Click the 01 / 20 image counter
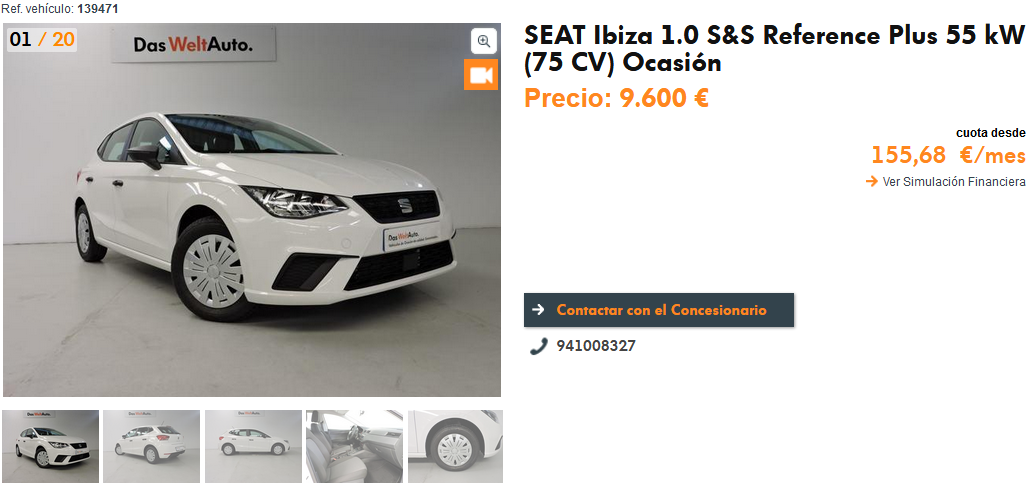This screenshot has height=484, width=1027. click(43, 39)
